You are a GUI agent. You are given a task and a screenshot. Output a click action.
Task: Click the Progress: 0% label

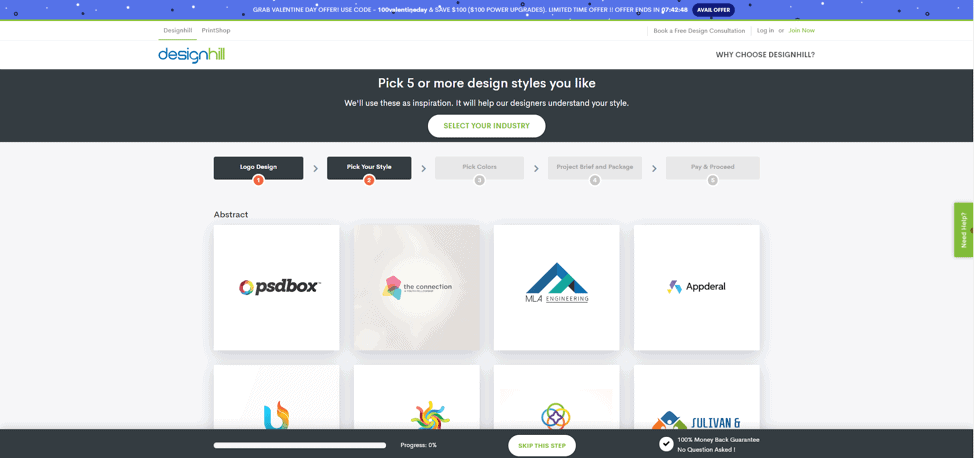[419, 445]
